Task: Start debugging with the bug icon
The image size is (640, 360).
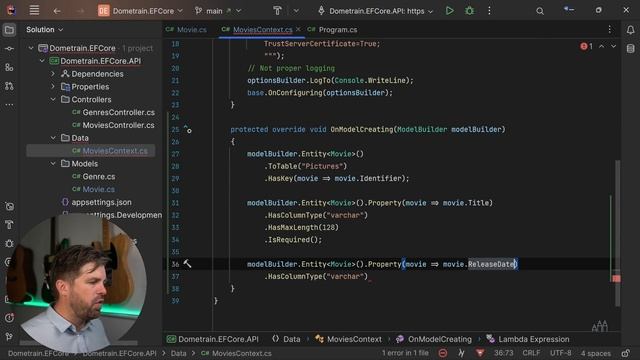Action: click(x=469, y=11)
